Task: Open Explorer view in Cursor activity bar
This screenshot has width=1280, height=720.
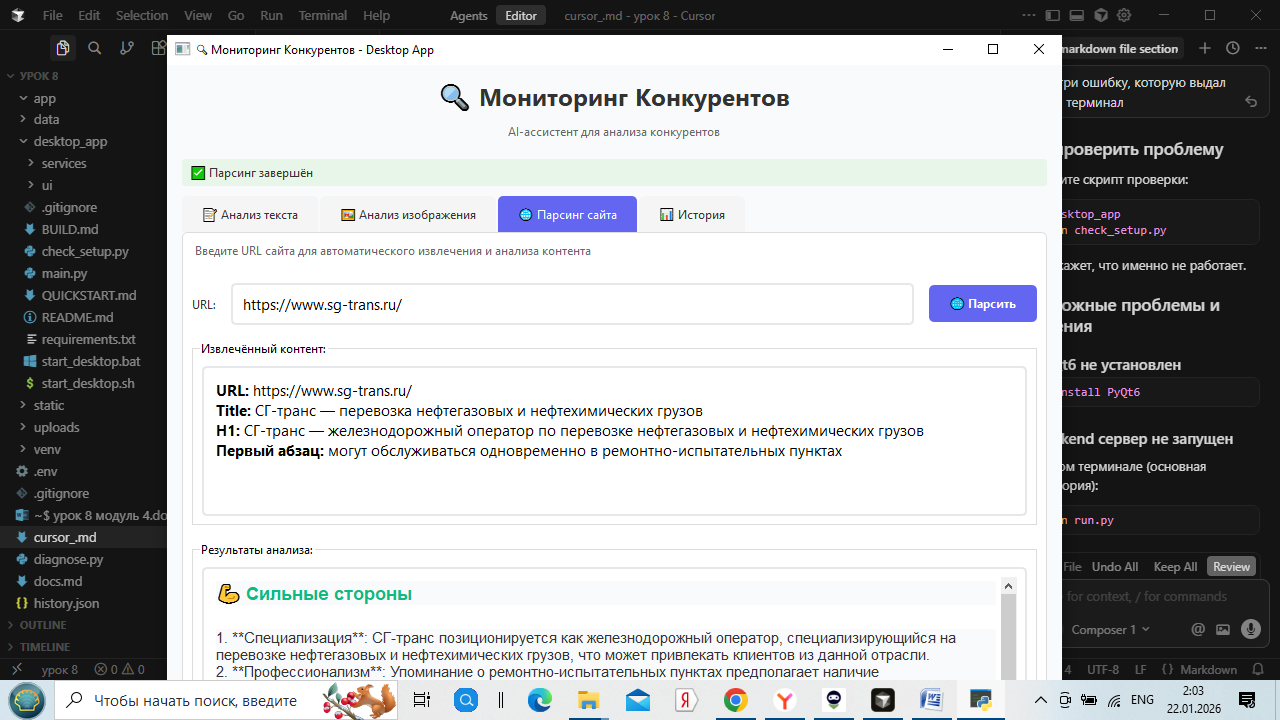Action: (63, 48)
